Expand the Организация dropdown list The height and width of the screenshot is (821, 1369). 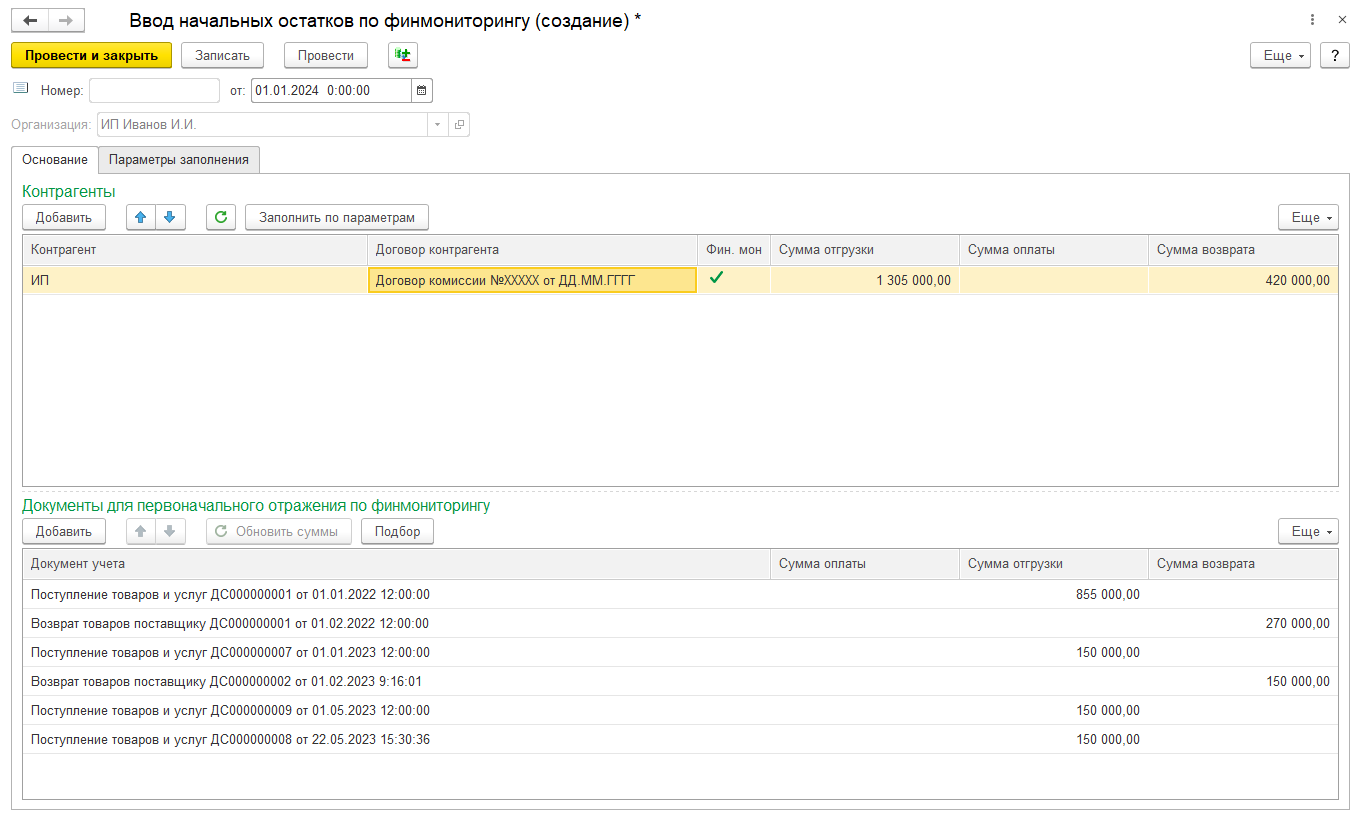point(438,125)
